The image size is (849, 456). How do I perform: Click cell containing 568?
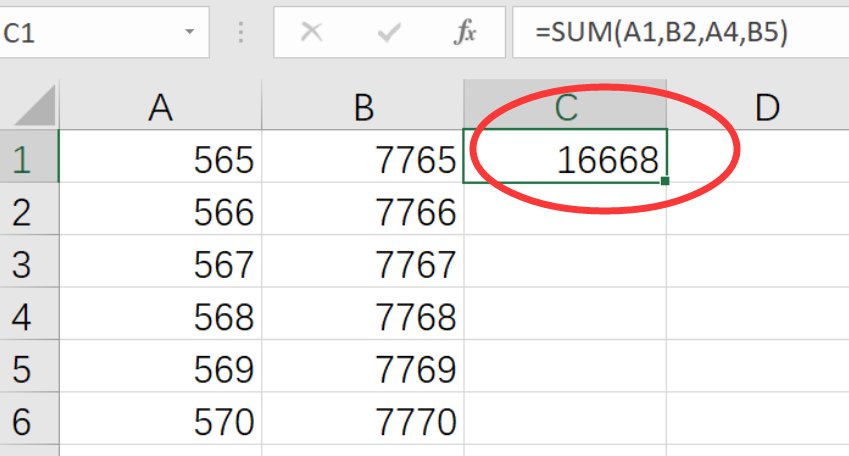160,314
